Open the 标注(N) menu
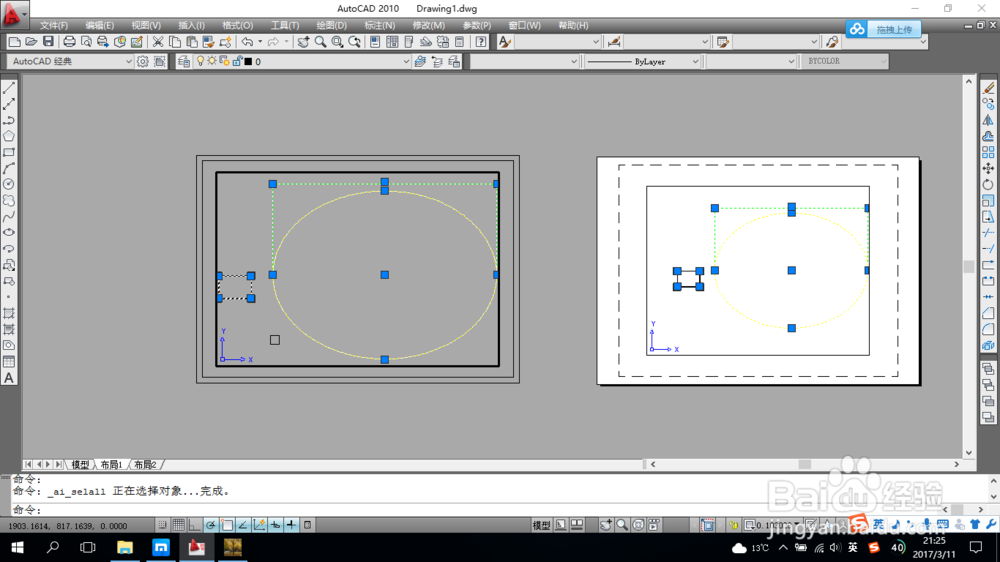Screen dimensions: 1000x562 pos(379,26)
